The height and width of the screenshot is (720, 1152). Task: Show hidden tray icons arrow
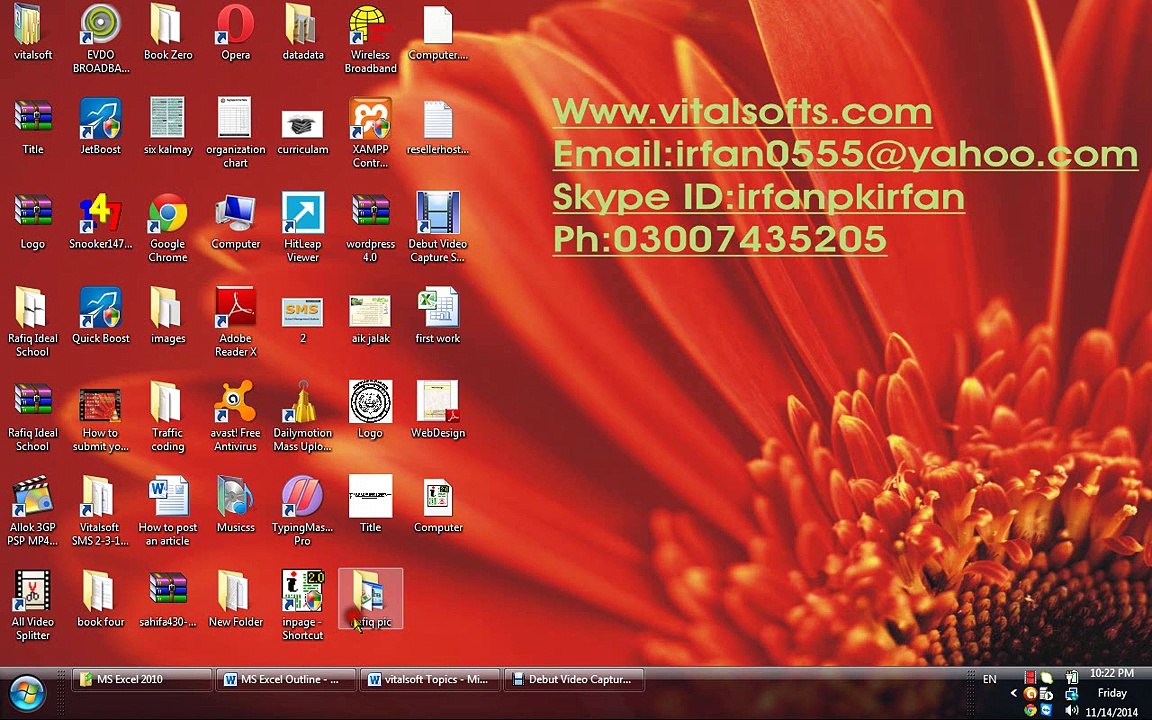pyautogui.click(x=1014, y=693)
